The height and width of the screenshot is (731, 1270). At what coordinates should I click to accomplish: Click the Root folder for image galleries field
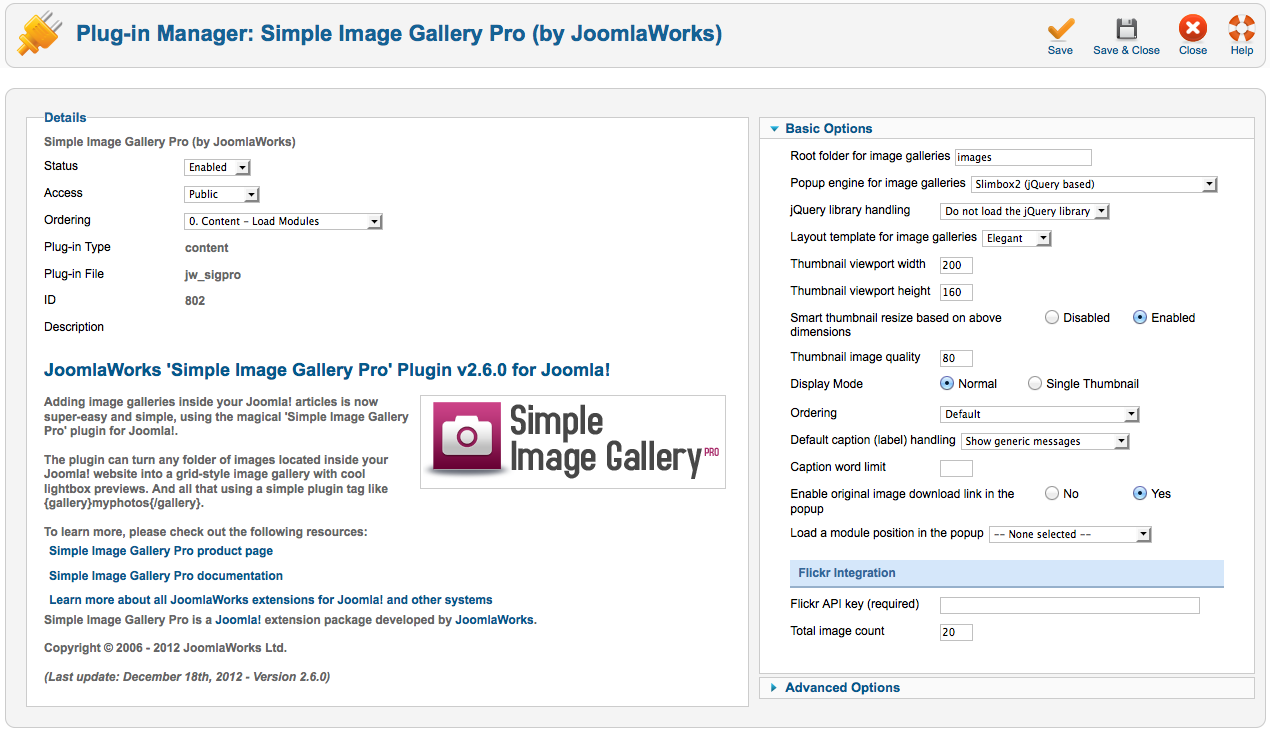(1023, 157)
